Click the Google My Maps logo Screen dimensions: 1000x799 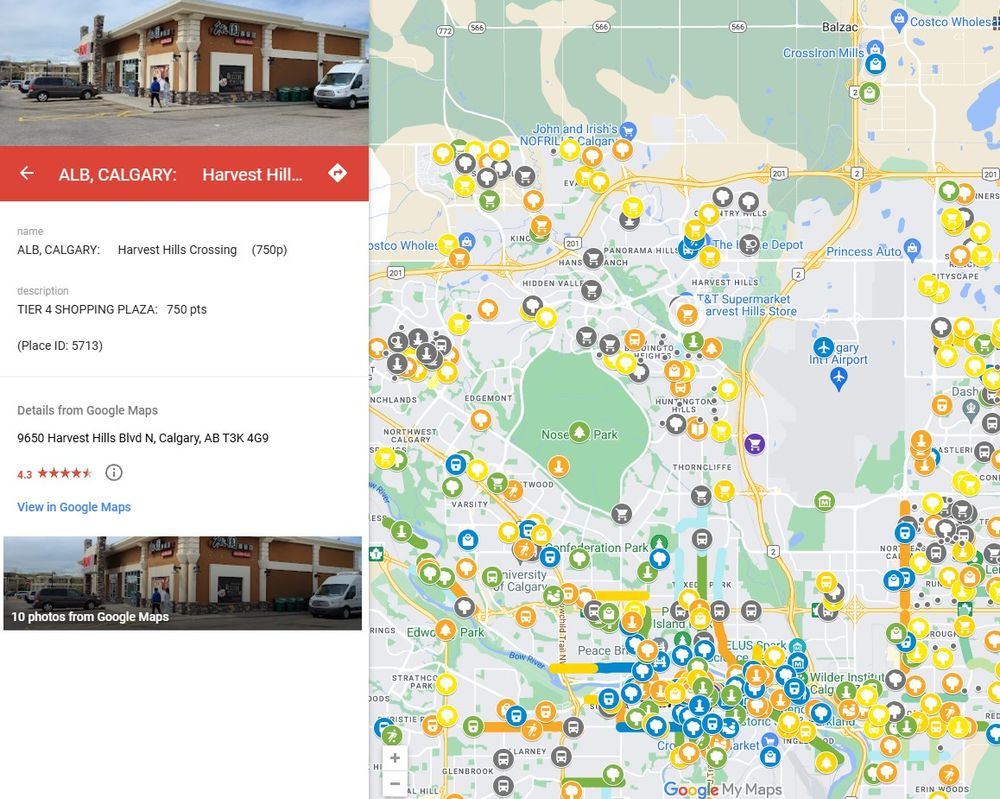coord(722,789)
